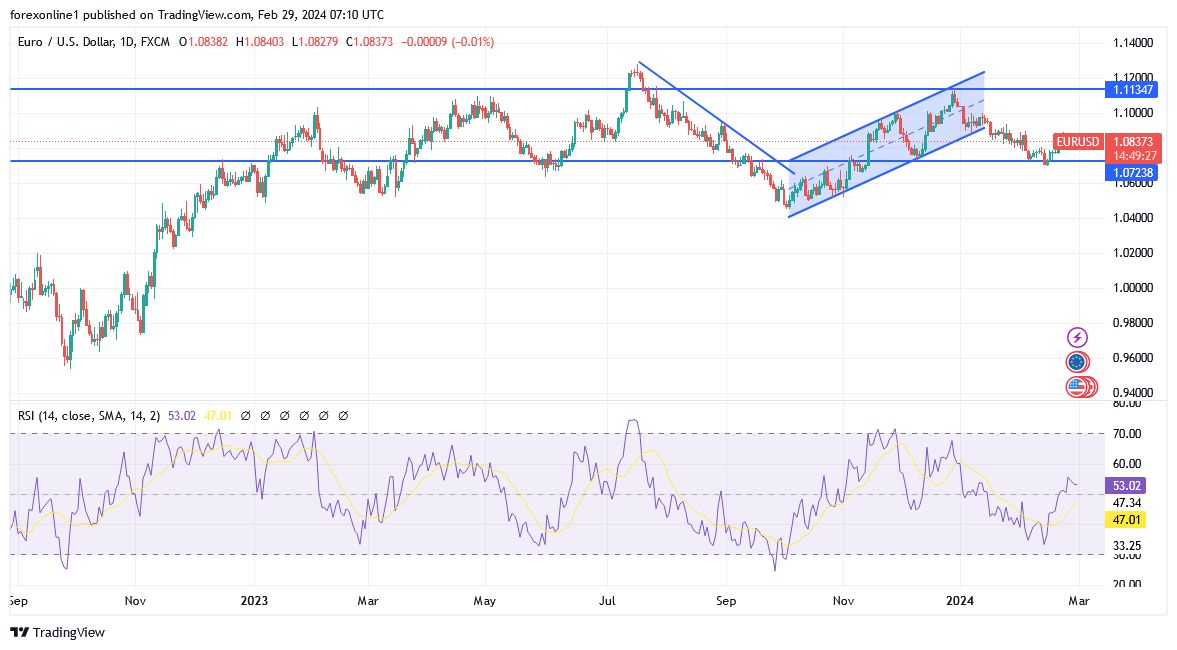Click the 1.11347 resistance price label
The height and width of the screenshot is (650, 1177).
[x=1131, y=89]
